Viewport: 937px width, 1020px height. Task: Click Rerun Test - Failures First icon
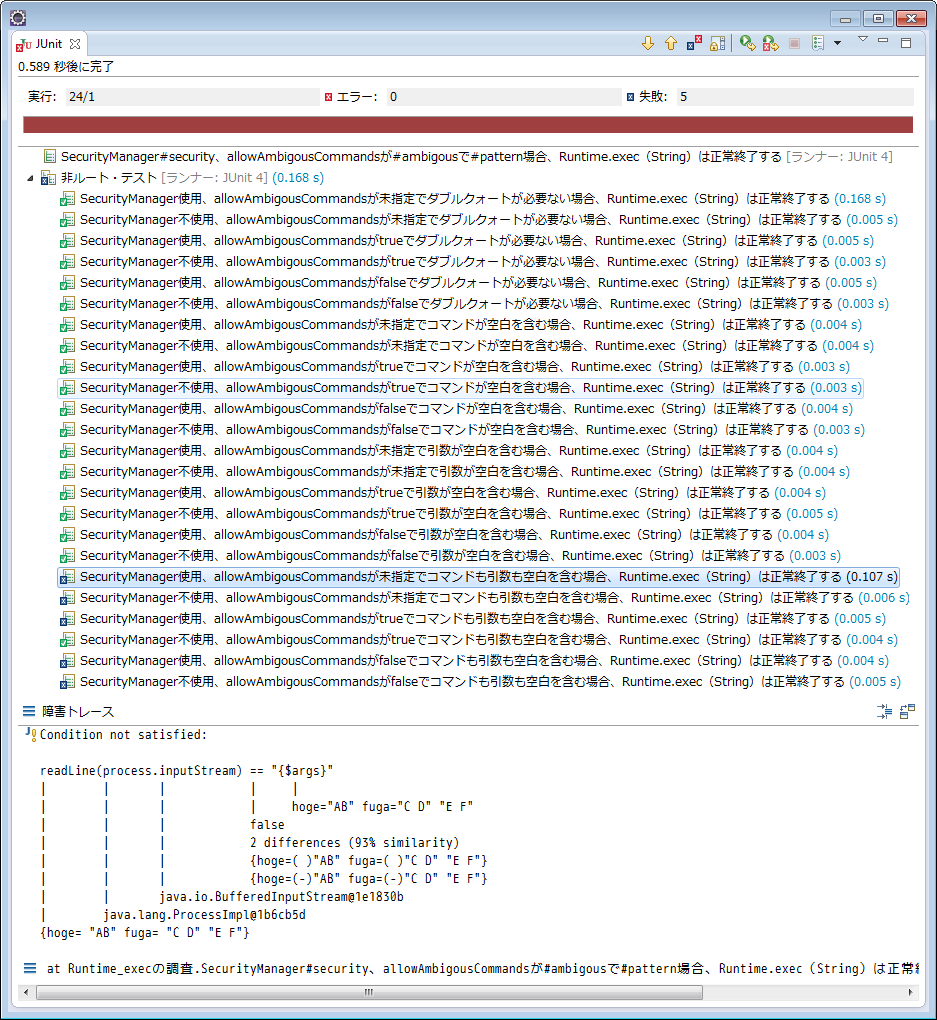(770, 44)
